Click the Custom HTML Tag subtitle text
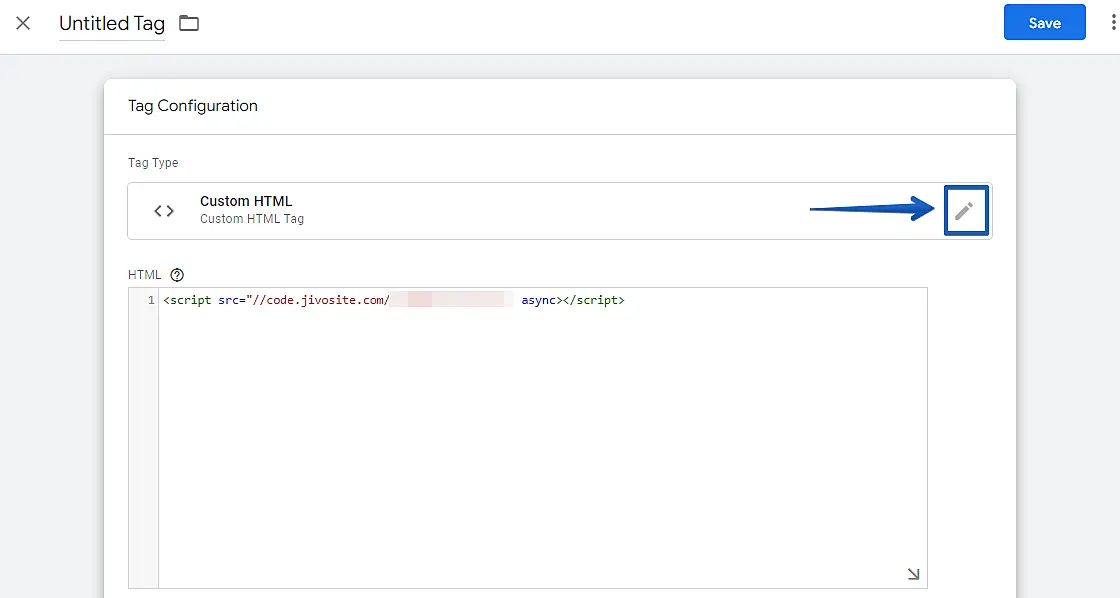 point(251,219)
